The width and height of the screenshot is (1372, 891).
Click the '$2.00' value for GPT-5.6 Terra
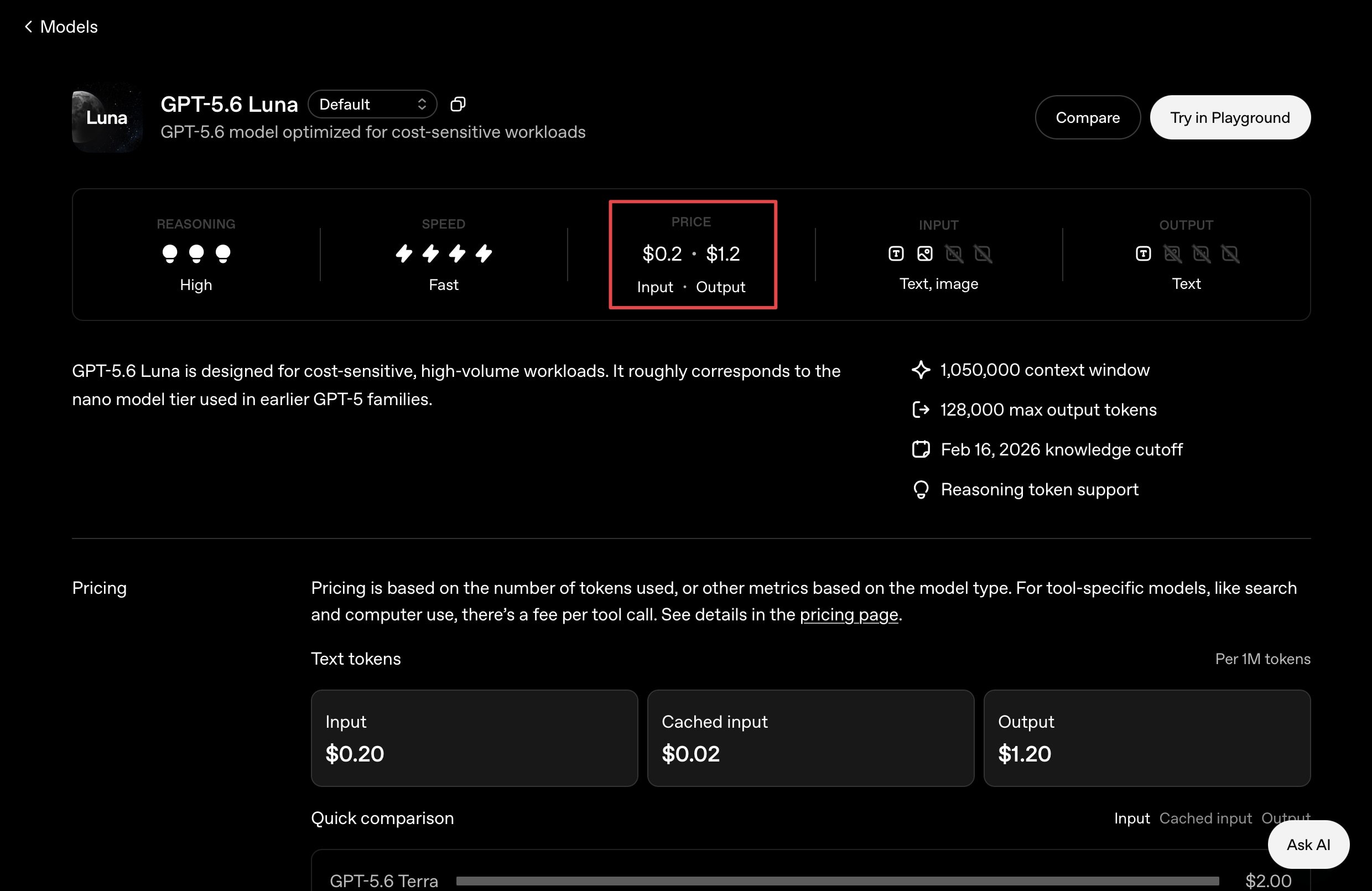(x=1268, y=880)
